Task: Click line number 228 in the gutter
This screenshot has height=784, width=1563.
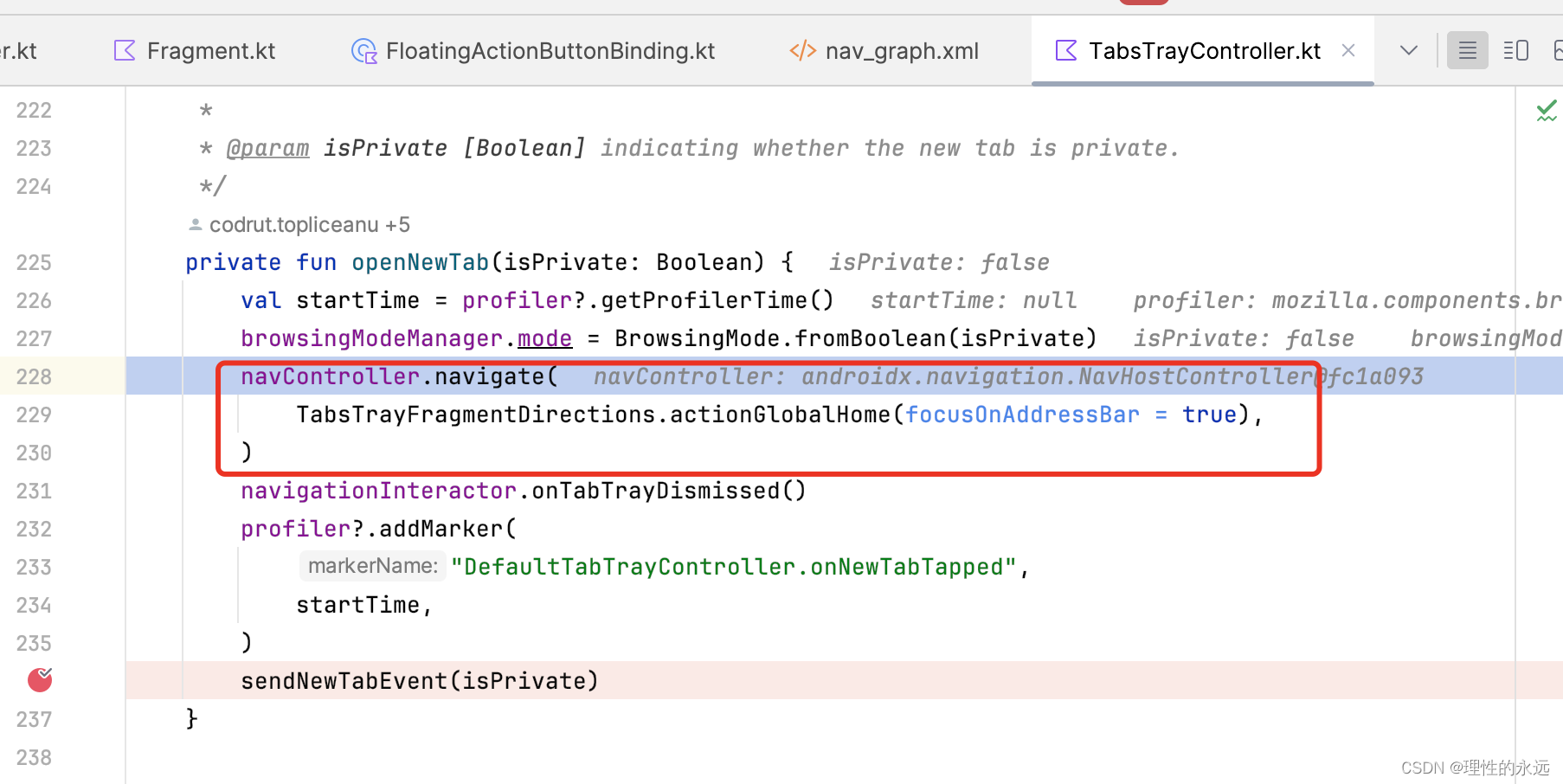Action: [33, 376]
